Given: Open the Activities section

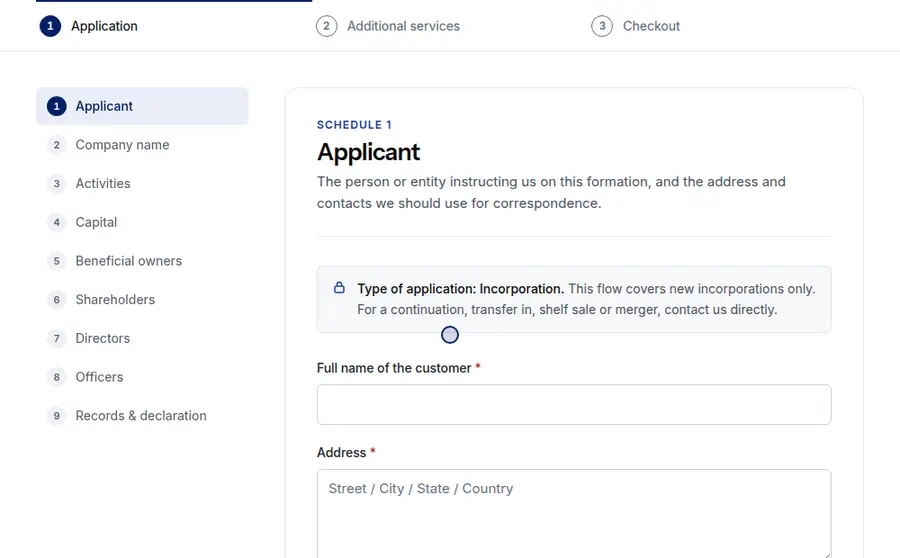Looking at the screenshot, I should pos(142,183).
